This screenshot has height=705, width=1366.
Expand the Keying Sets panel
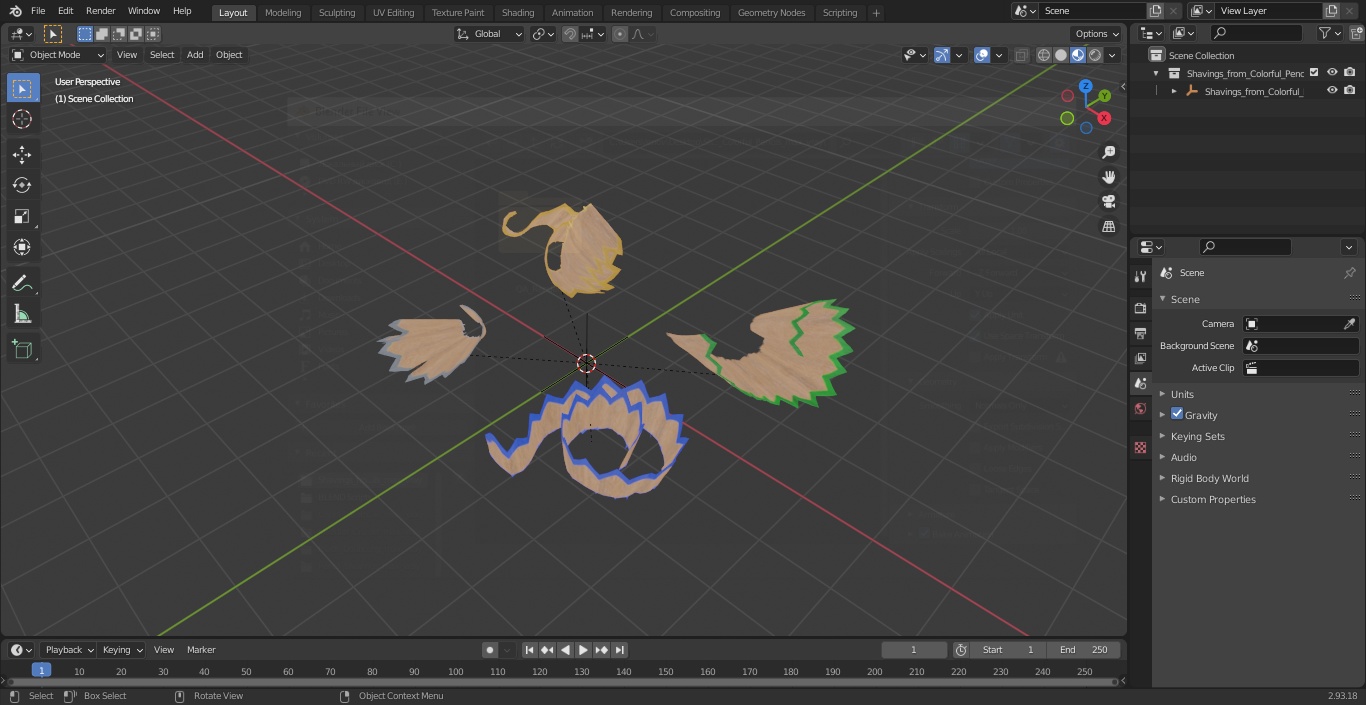click(1197, 436)
